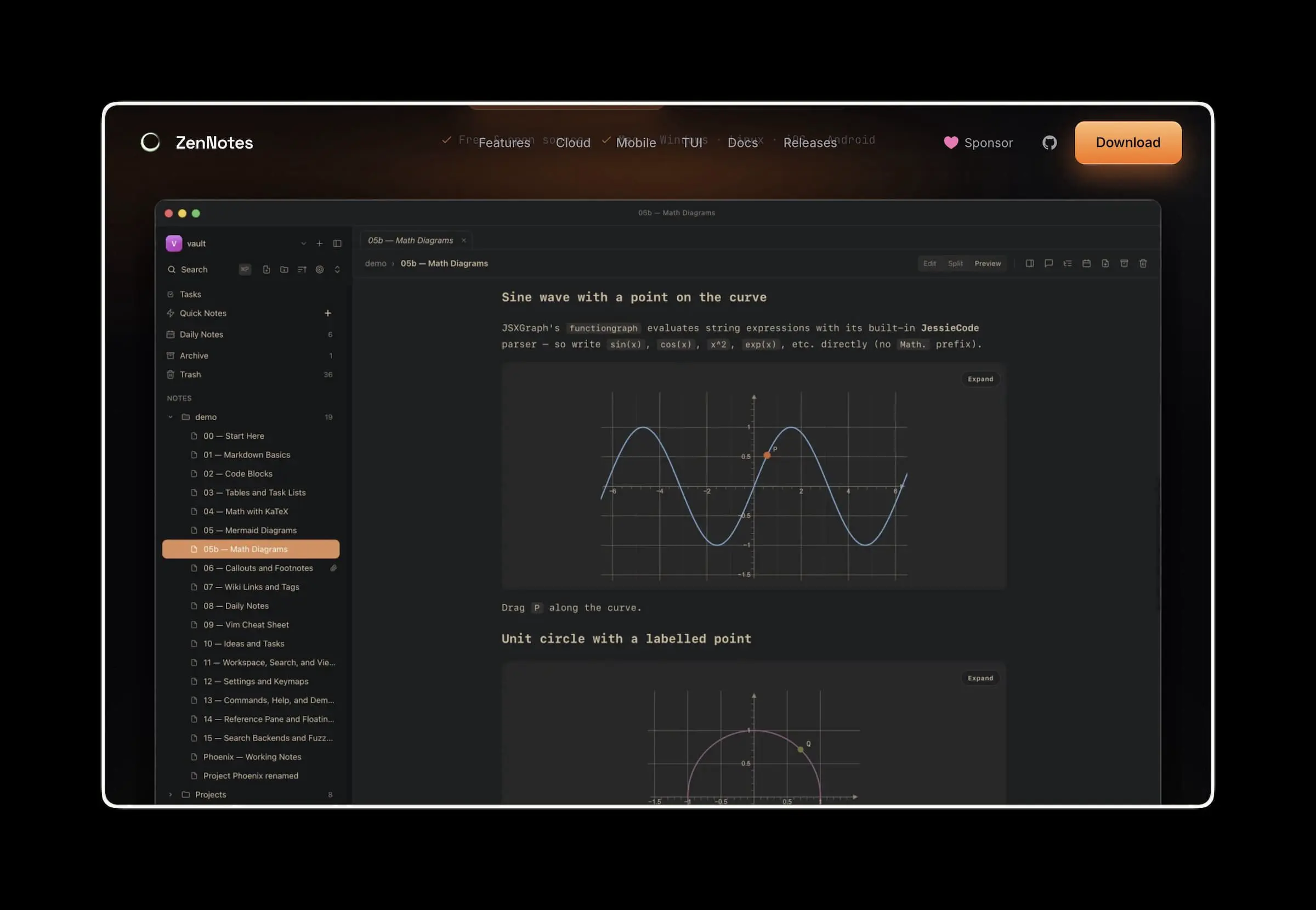Open the note "03 — Tables and Task Lists"
Viewport: 1316px width, 910px height.
pos(251,492)
